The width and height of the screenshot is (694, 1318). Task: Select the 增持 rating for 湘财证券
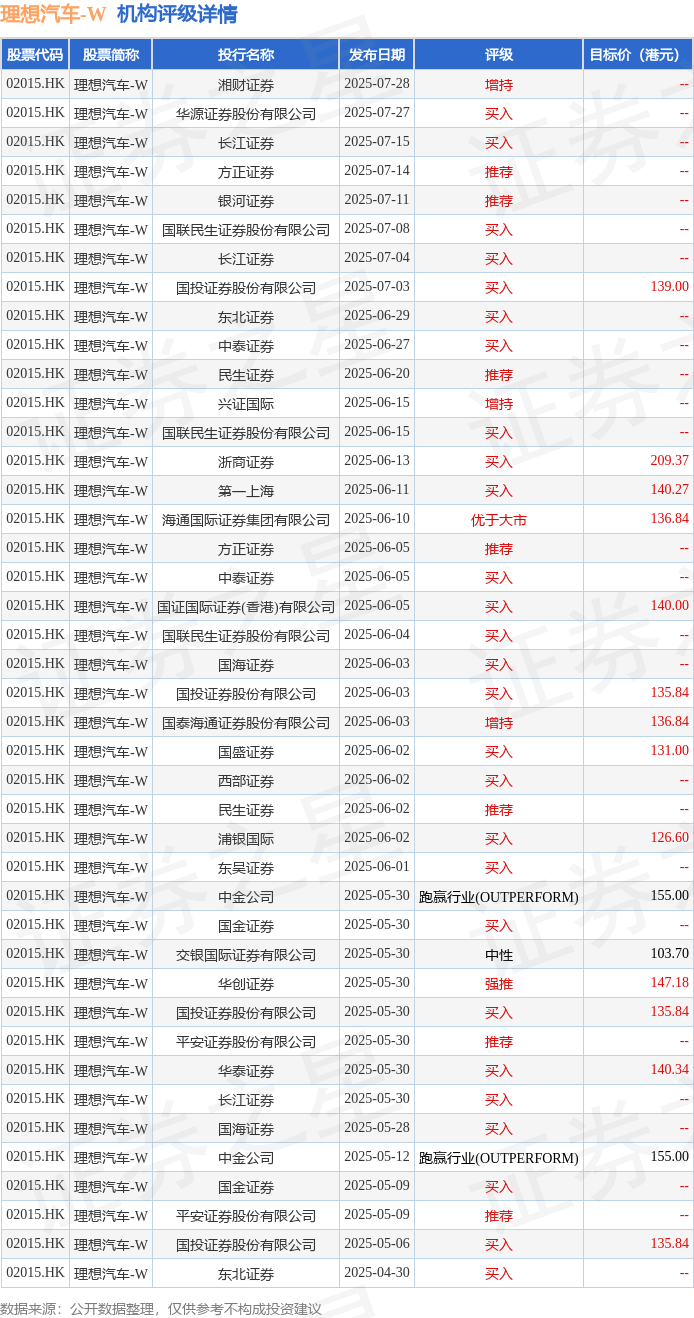coord(499,85)
